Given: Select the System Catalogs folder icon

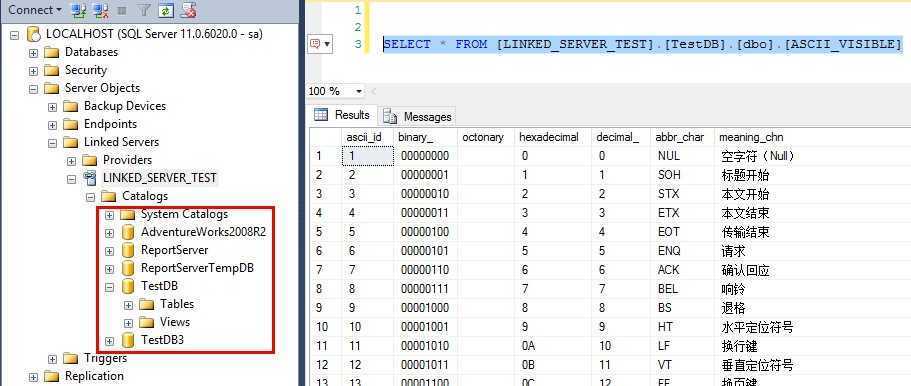Looking at the screenshot, I should pyautogui.click(x=128, y=215).
